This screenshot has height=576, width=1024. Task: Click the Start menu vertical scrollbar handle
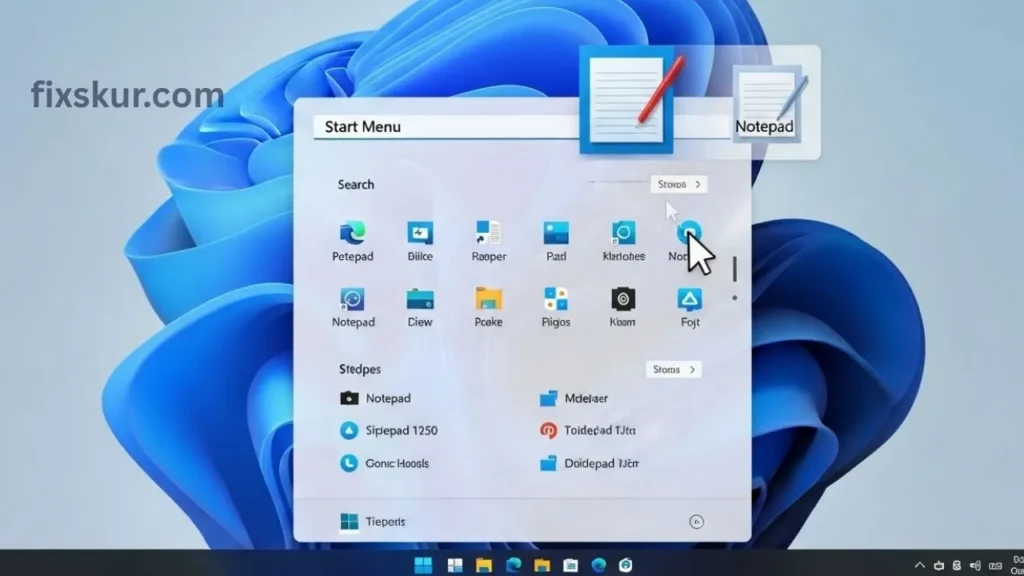(x=735, y=268)
